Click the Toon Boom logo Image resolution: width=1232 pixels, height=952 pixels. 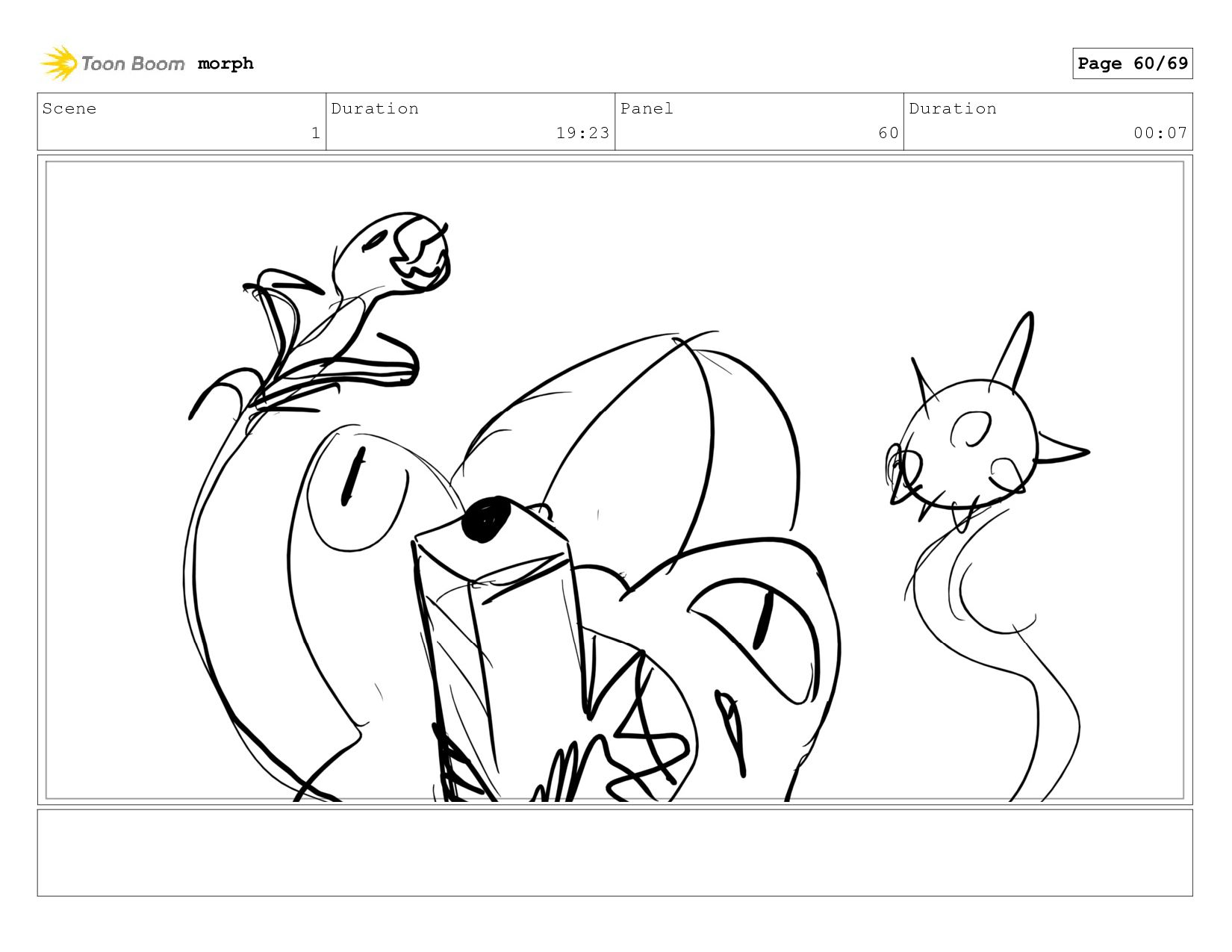point(112,63)
